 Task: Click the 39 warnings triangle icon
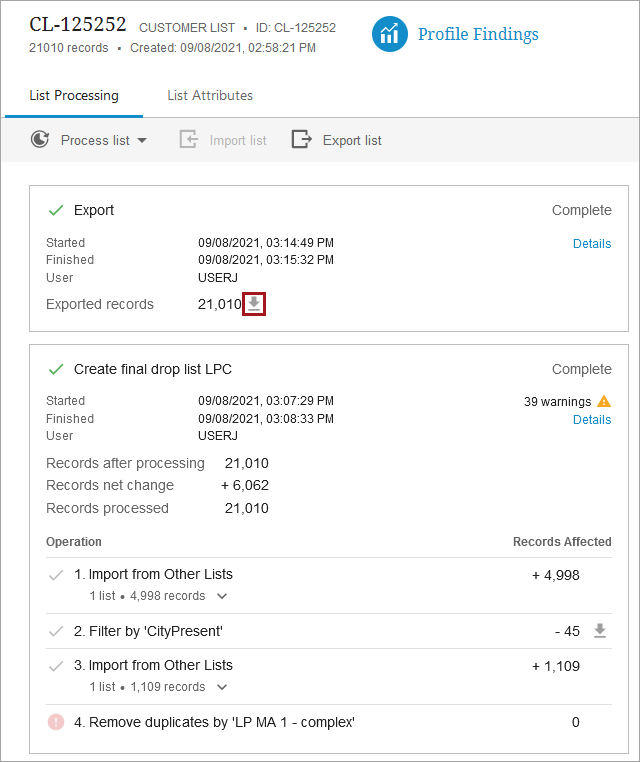coord(604,401)
